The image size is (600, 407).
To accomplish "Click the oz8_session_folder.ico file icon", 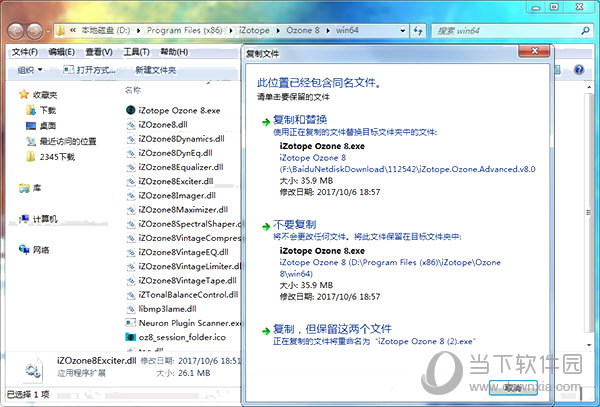I will tap(131, 337).
